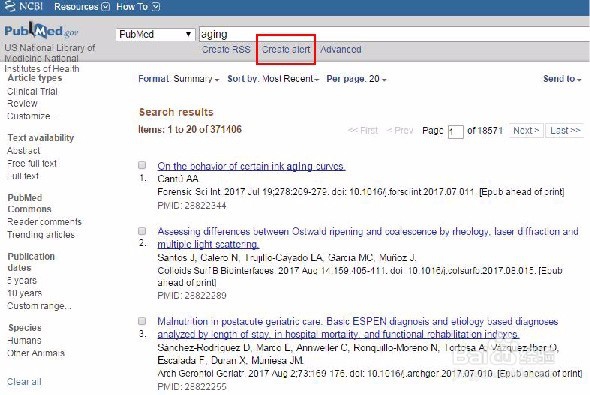Click the page number input field
The image size is (590, 395).
point(455,132)
